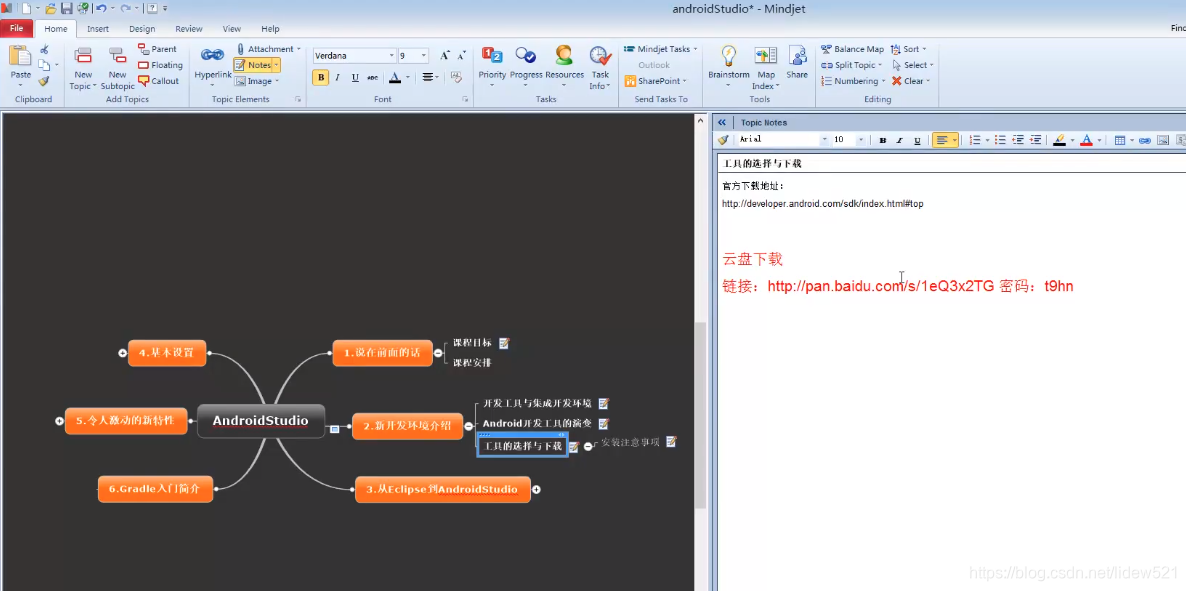
Task: Collapse the 1.说在前面的话 branch
Action: point(438,353)
